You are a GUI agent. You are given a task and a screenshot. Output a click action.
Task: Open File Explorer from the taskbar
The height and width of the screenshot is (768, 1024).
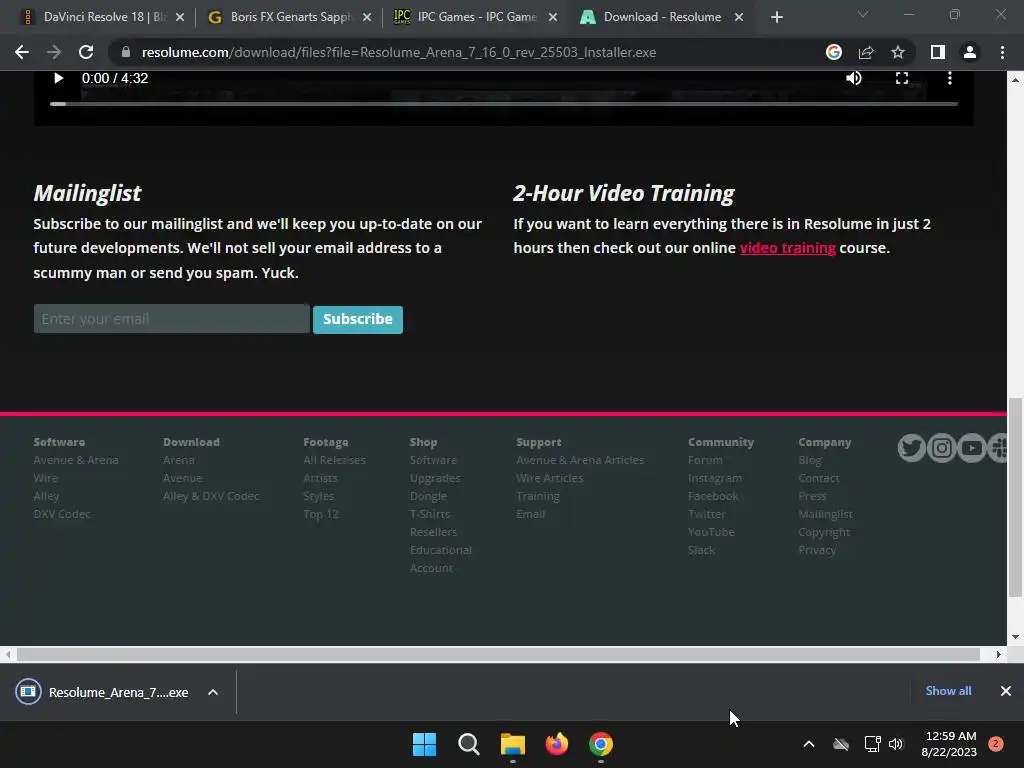click(513, 744)
